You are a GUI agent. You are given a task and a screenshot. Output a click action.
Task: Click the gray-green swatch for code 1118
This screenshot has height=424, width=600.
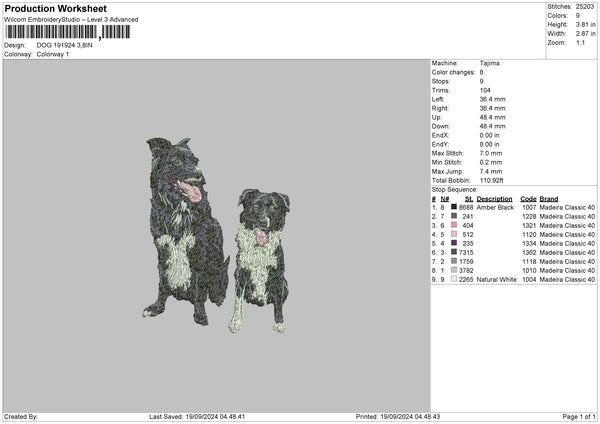(x=454, y=261)
